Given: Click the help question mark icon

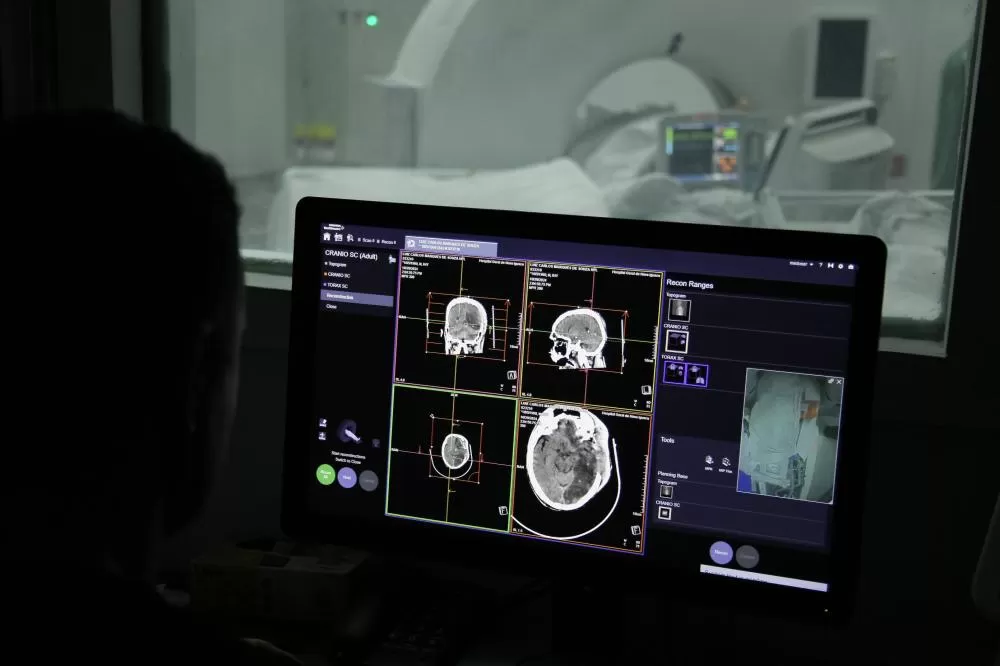Looking at the screenshot, I should coord(821,265).
